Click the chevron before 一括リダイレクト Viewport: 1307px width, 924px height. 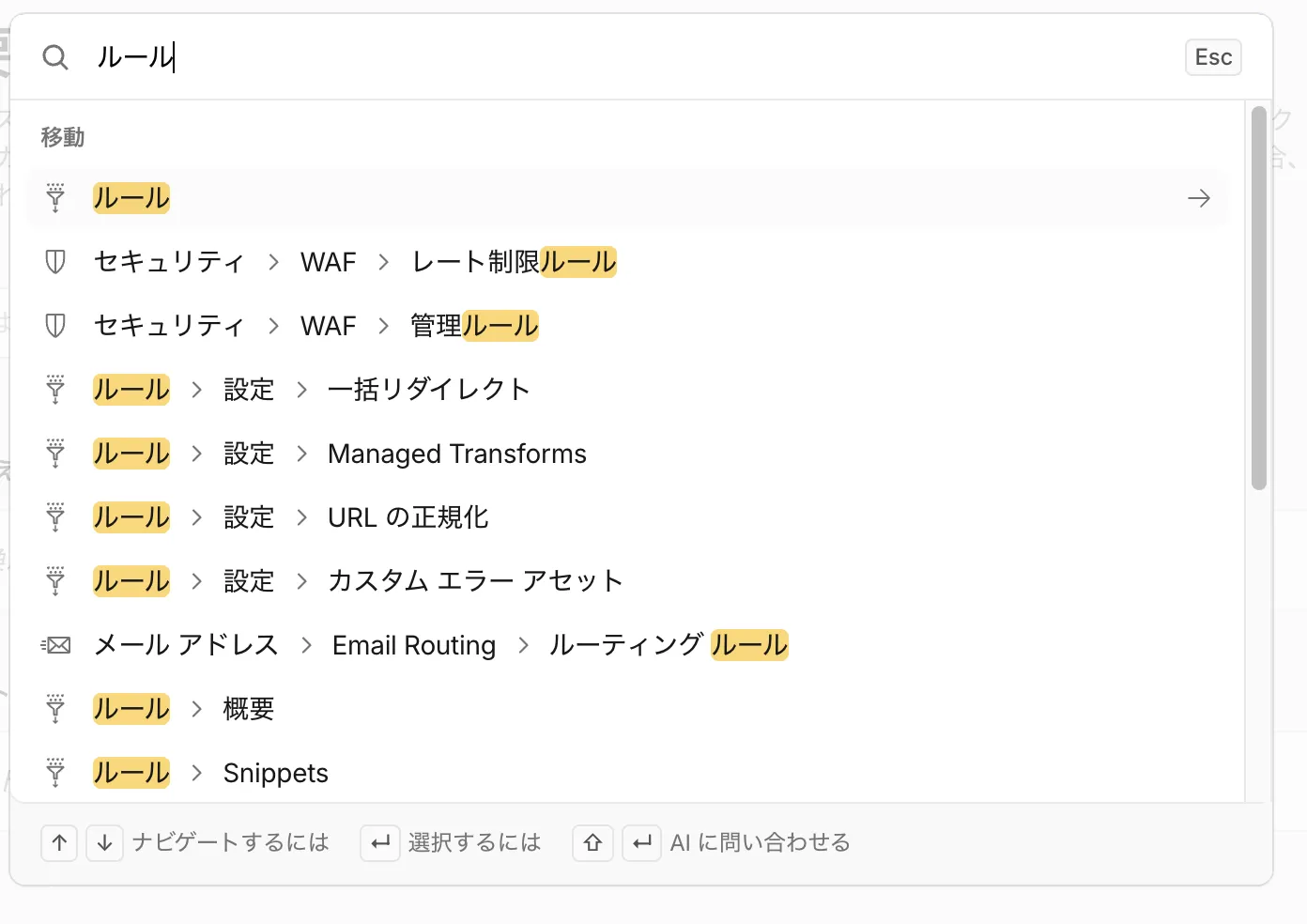pyautogui.click(x=301, y=390)
